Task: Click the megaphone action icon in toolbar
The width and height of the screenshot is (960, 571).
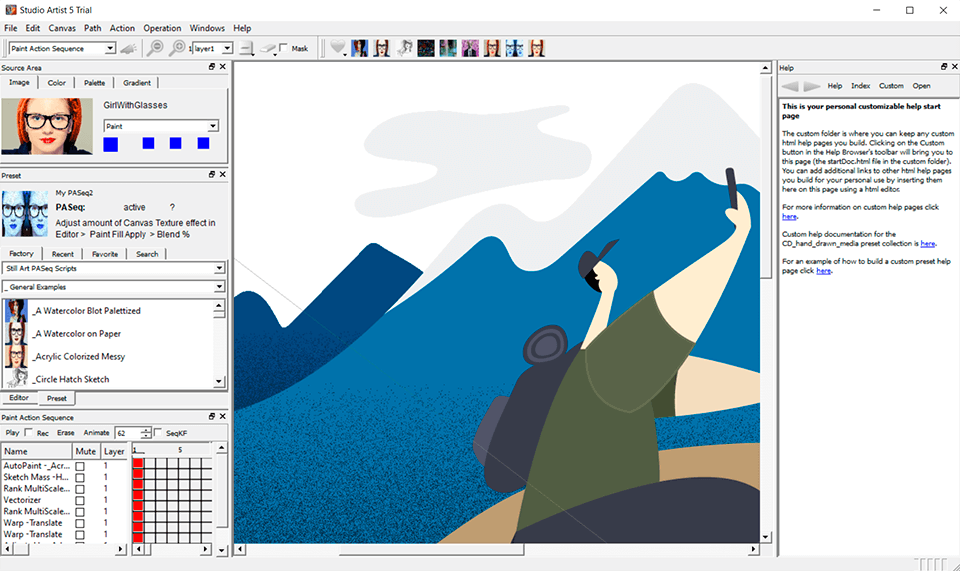Action: click(x=128, y=48)
